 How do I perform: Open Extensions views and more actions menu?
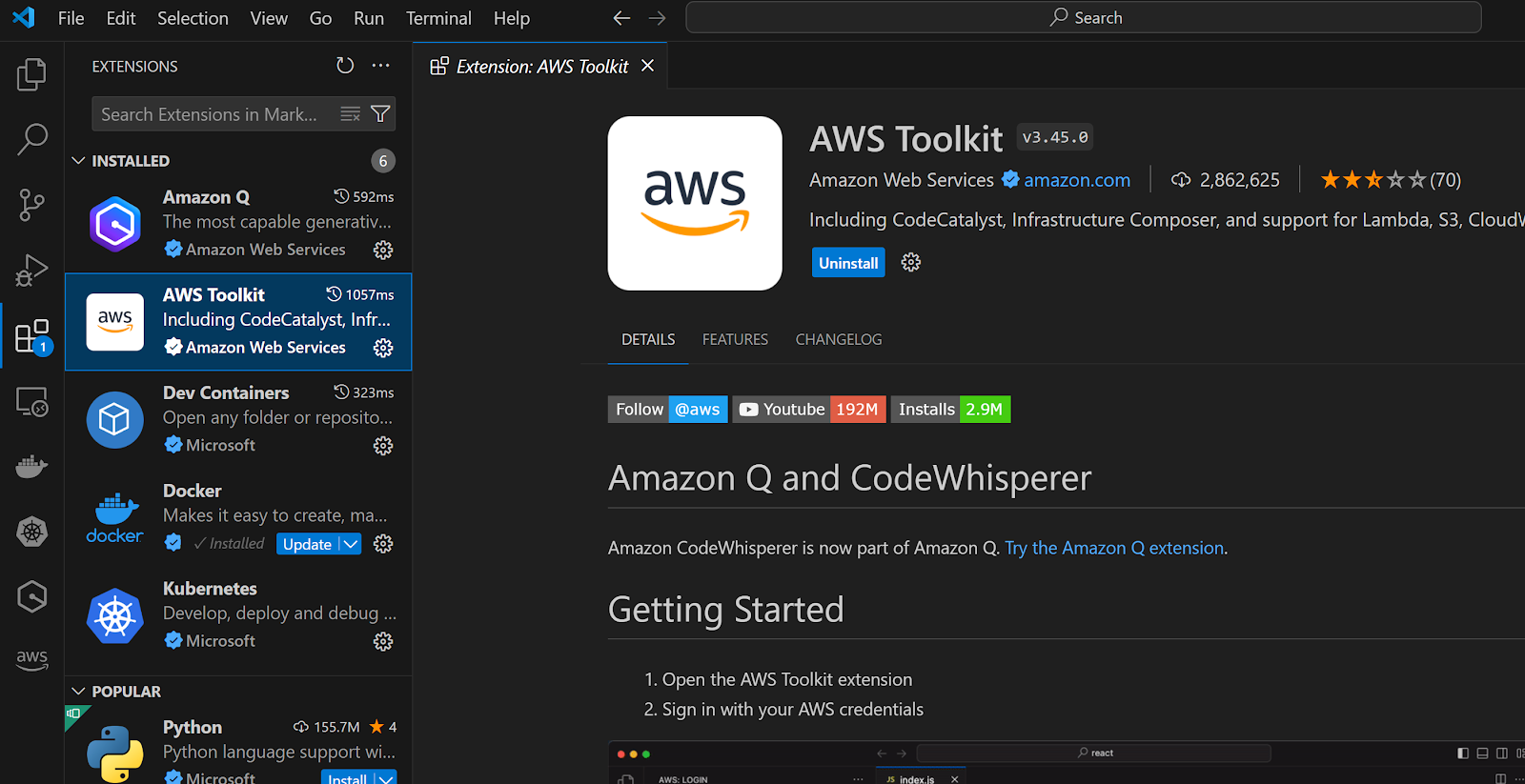tap(380, 66)
